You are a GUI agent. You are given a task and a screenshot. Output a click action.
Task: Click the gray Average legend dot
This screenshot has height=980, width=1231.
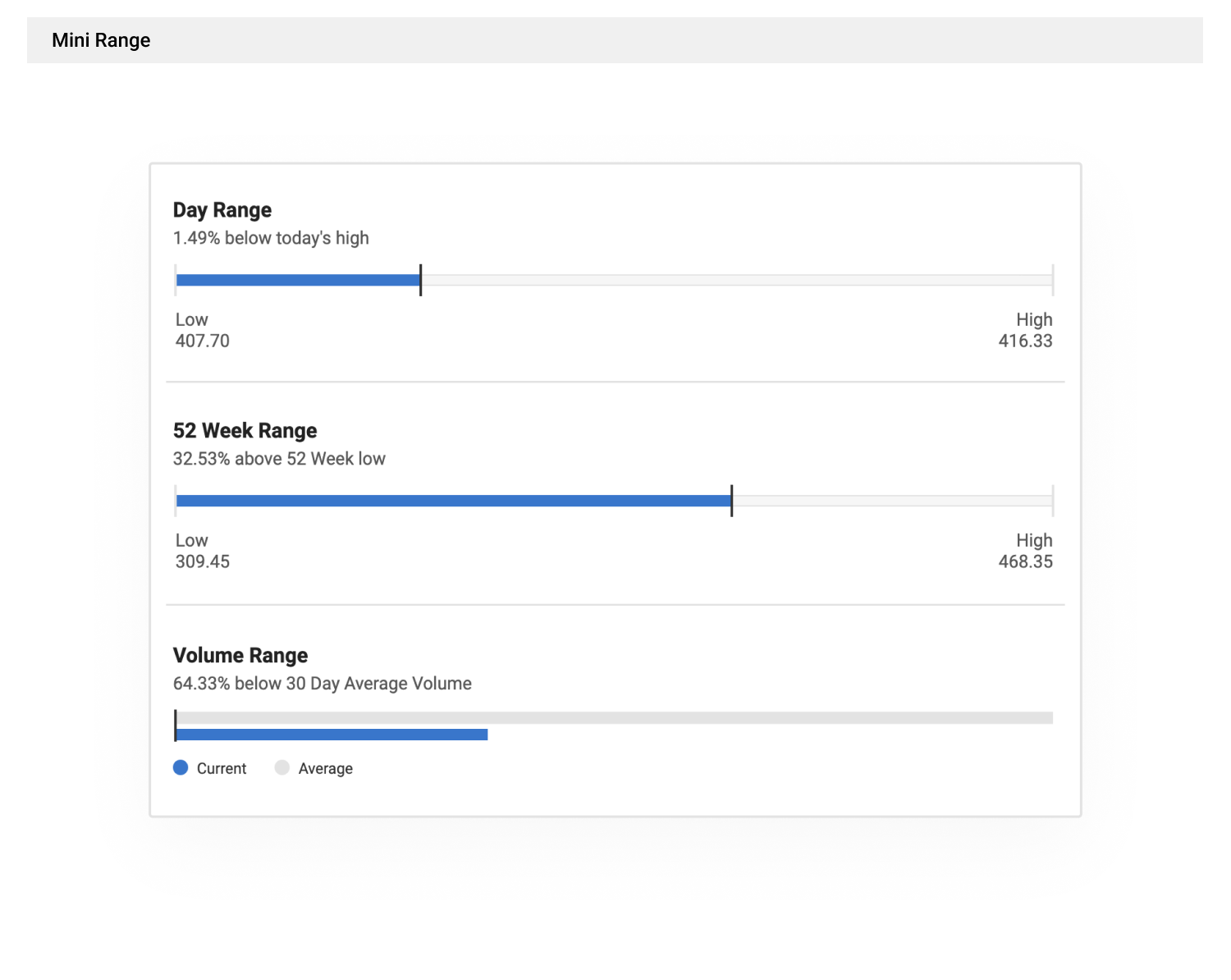tap(282, 767)
